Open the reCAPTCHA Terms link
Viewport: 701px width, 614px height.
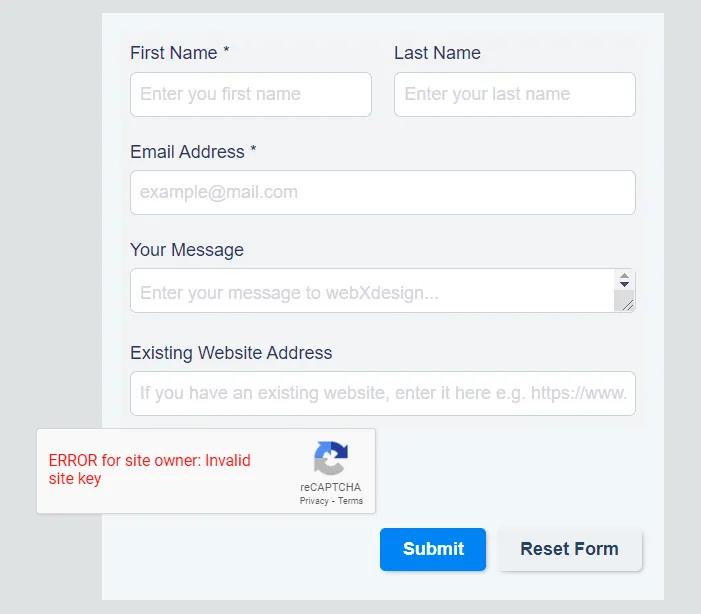[350, 501]
